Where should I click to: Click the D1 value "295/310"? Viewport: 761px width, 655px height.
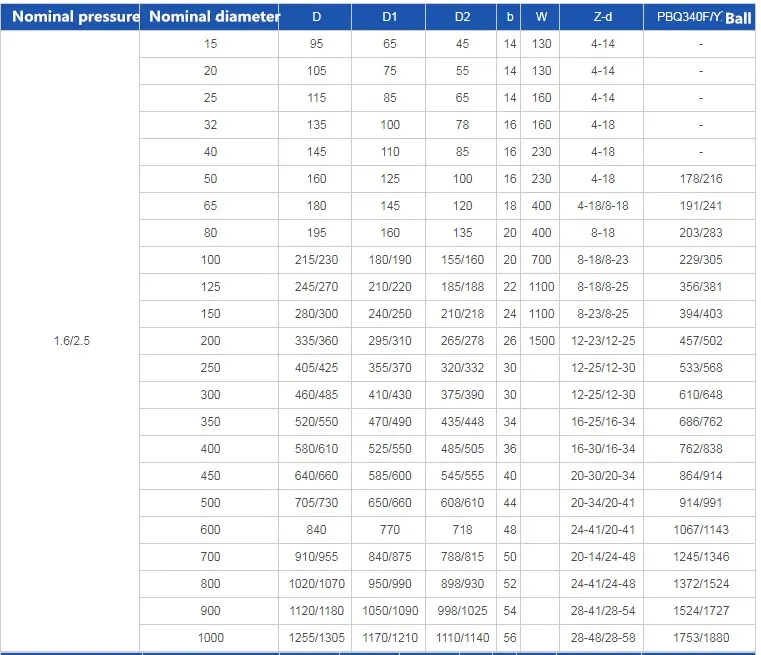[389, 341]
